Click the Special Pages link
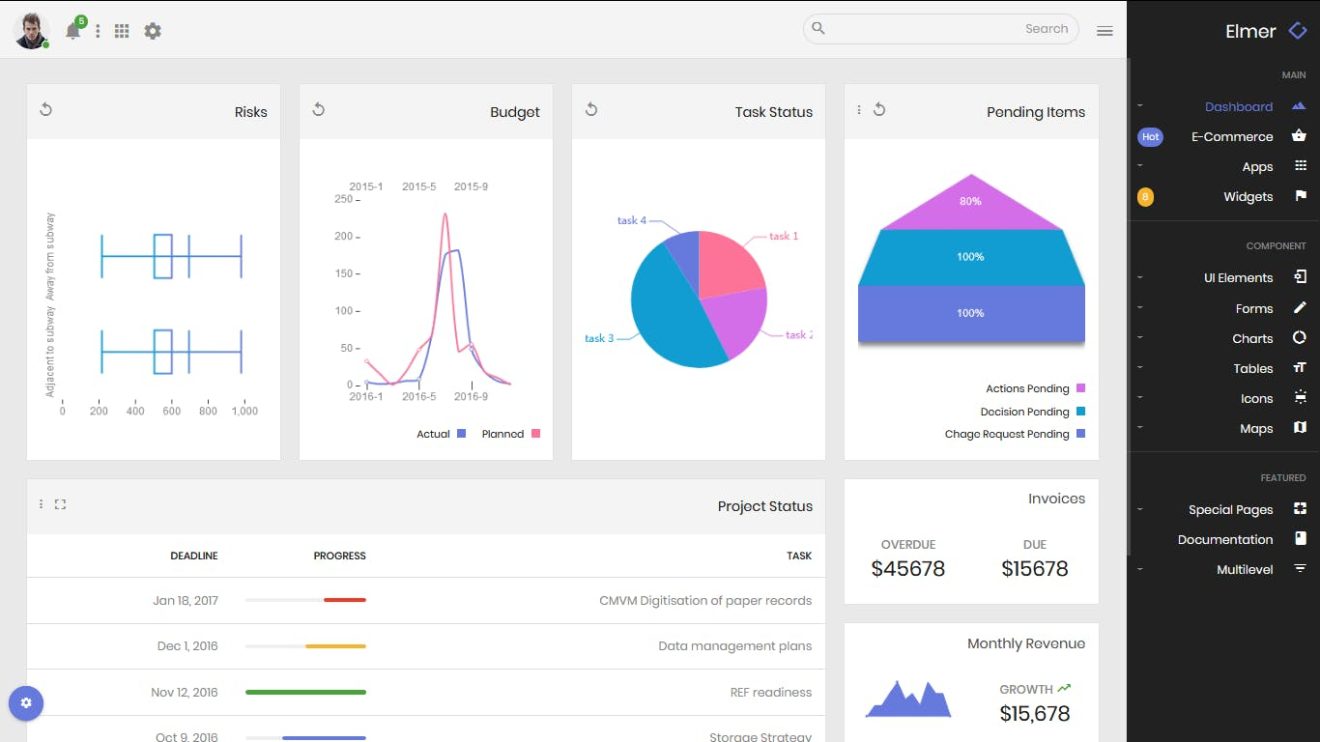The image size is (1320, 742). pyautogui.click(x=1230, y=509)
